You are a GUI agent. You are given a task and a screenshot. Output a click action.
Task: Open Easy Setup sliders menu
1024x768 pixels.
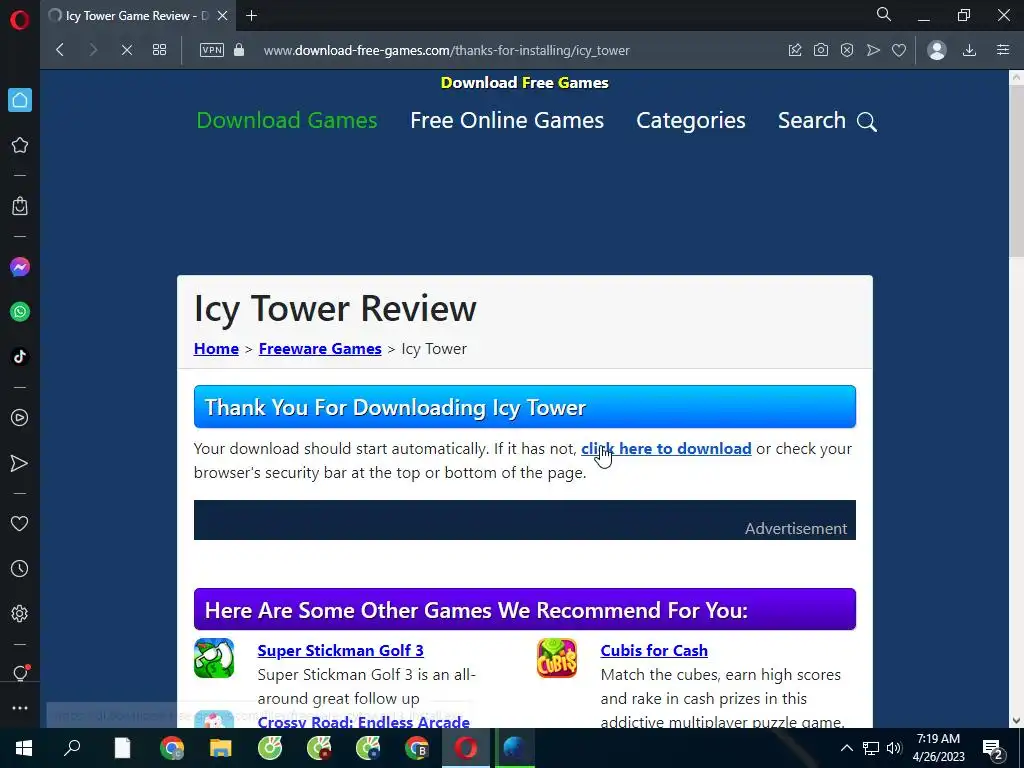(1003, 50)
